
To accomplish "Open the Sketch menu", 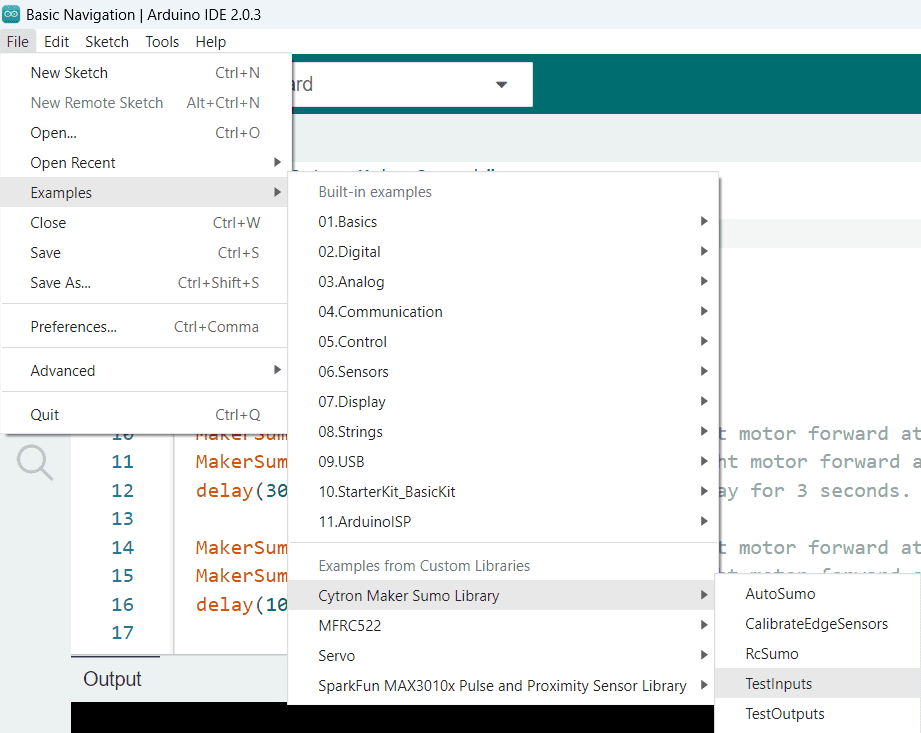I will point(107,42).
